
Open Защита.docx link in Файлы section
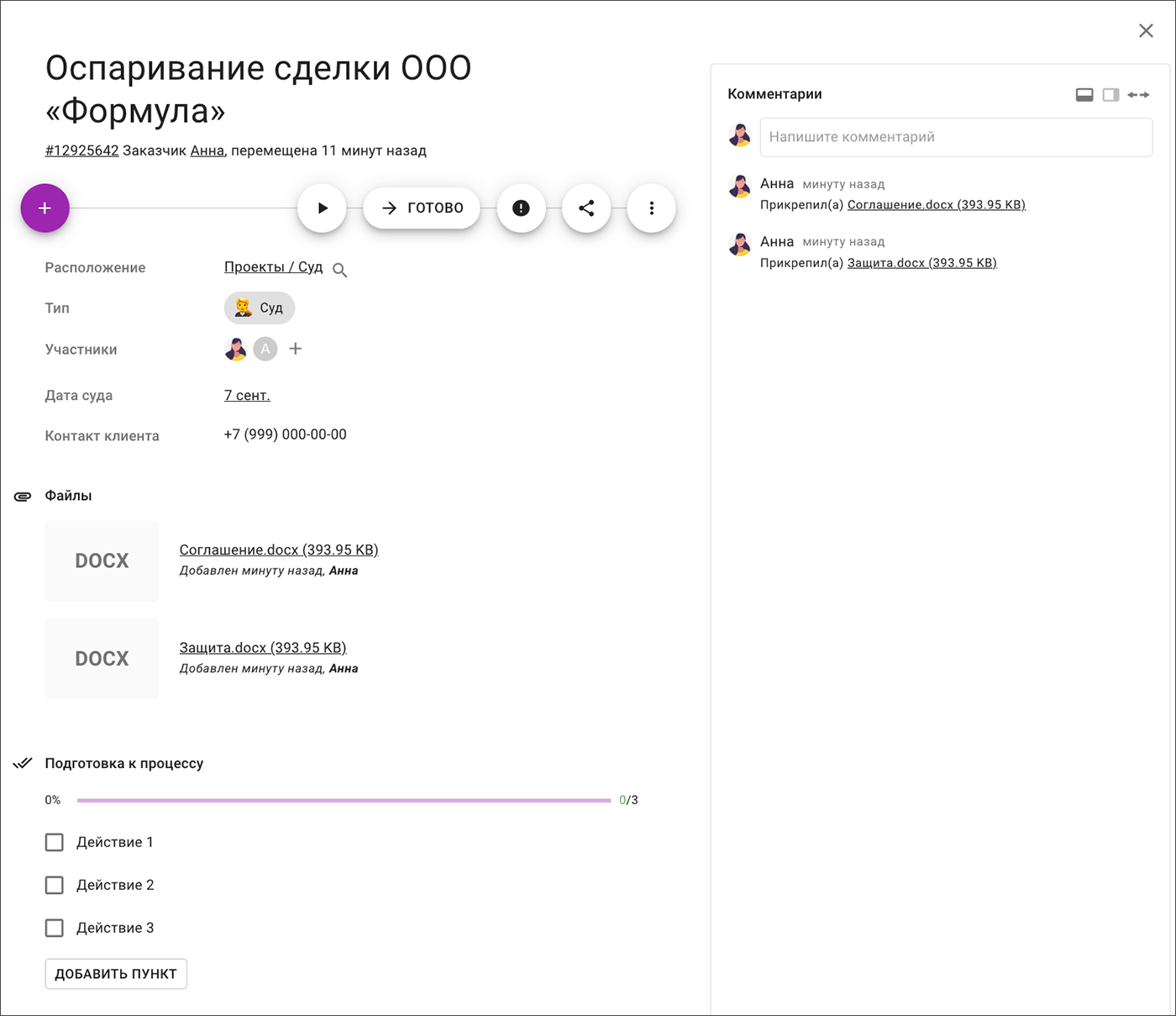click(263, 648)
